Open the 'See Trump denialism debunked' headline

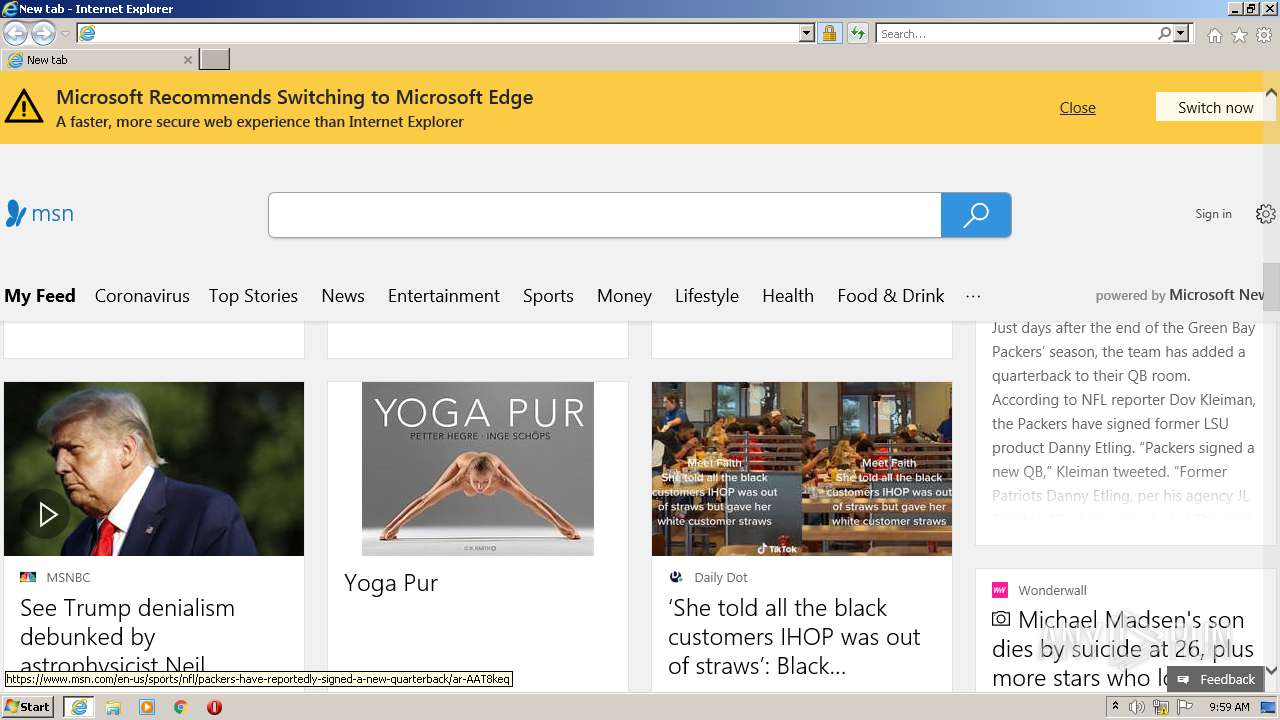[x=128, y=637]
